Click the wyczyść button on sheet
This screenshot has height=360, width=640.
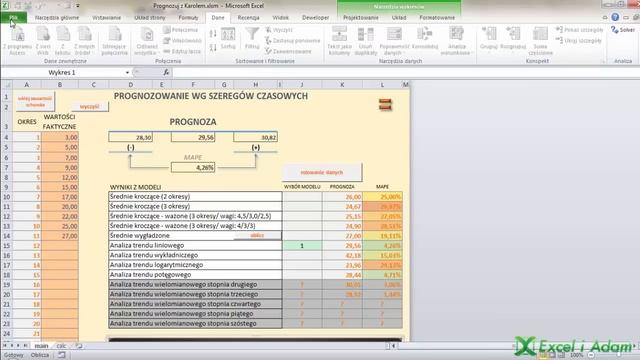click(90, 106)
